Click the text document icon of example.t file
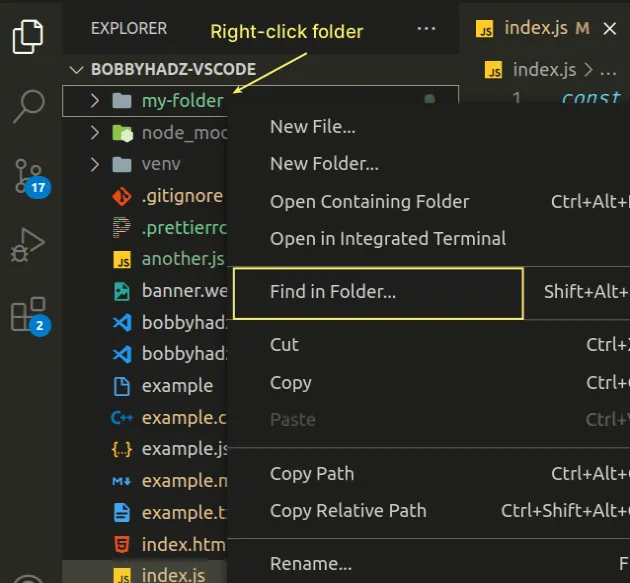 pos(122,513)
